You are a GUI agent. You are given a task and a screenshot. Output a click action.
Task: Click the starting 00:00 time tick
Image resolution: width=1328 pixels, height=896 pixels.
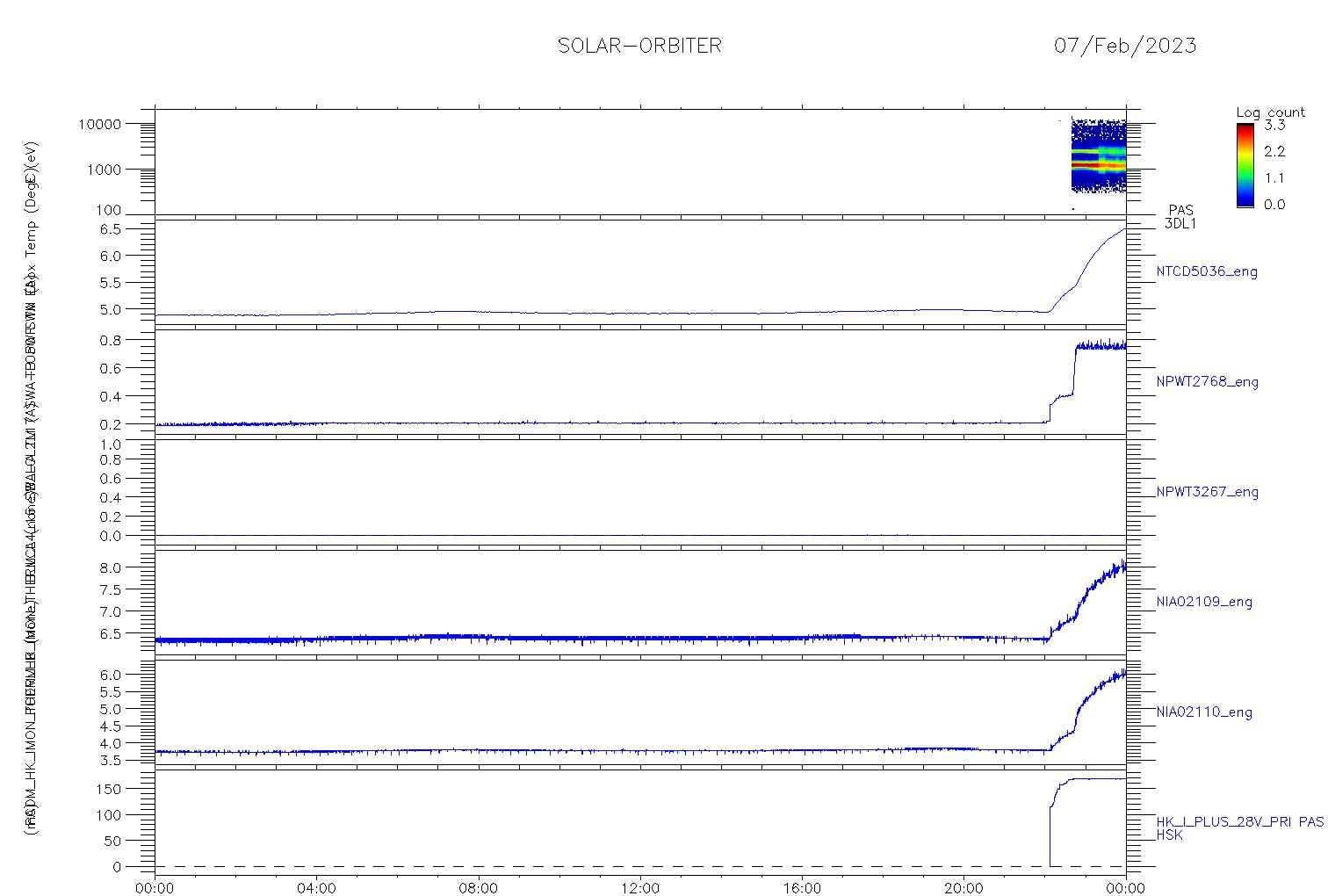[155, 888]
